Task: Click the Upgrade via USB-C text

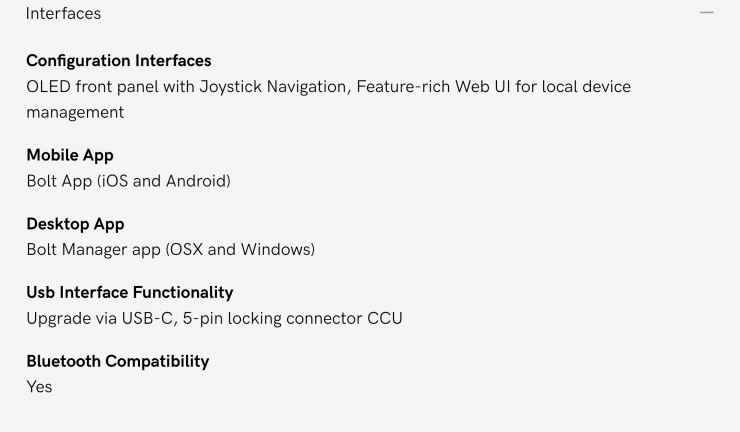Action: click(98, 318)
